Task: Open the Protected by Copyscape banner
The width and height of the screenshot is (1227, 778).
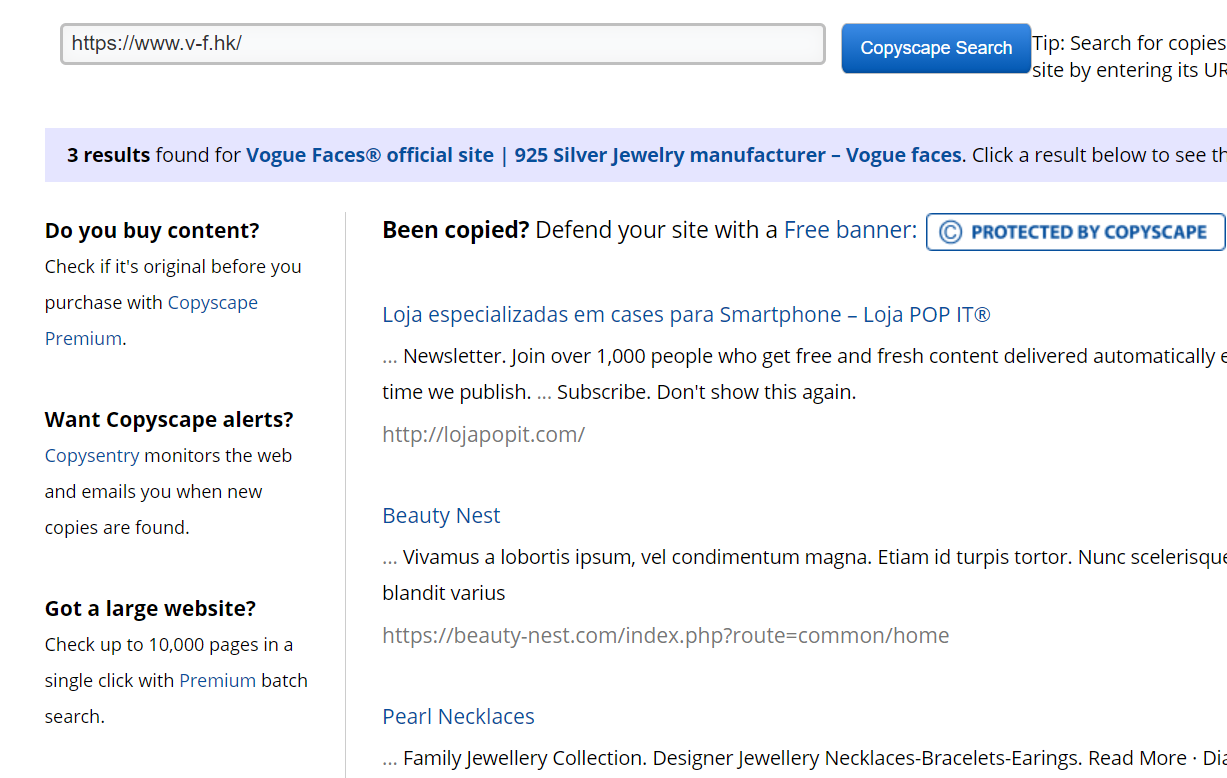Action: click(1075, 232)
